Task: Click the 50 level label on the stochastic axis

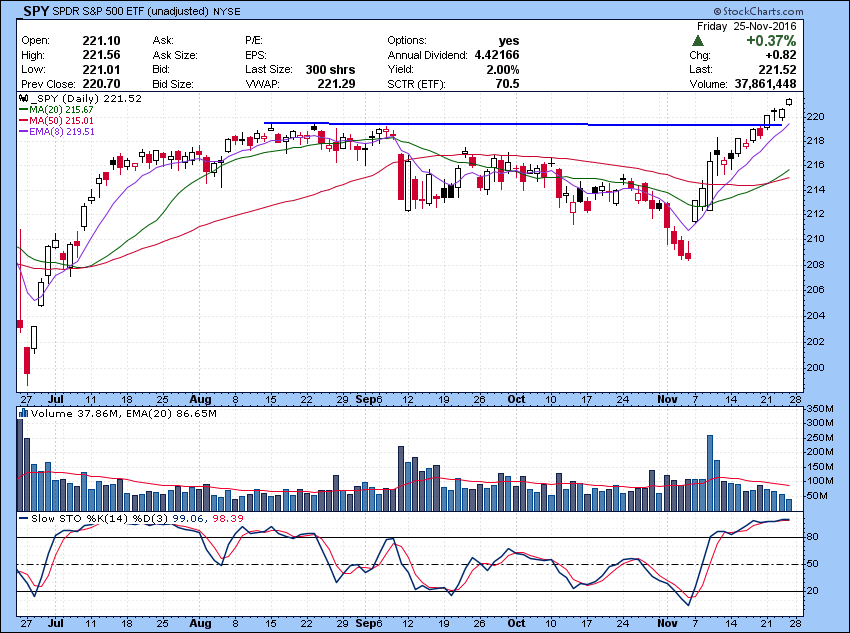Action: click(x=813, y=564)
